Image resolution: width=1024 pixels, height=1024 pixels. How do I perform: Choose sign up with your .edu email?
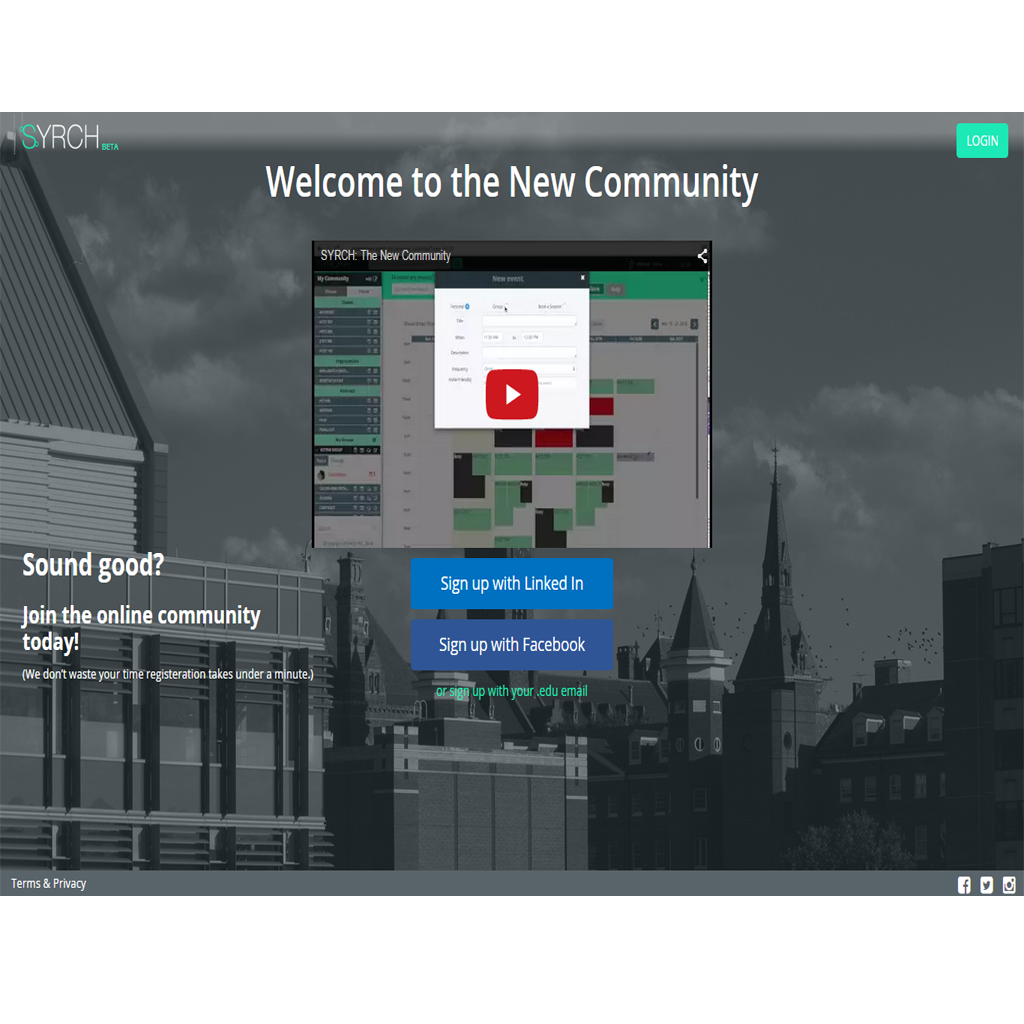(x=512, y=691)
